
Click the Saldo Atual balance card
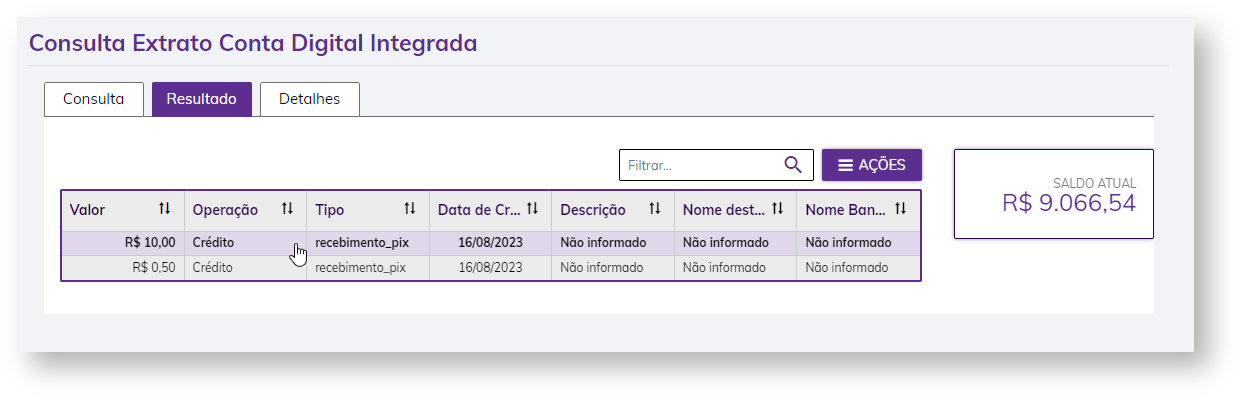tap(1053, 194)
